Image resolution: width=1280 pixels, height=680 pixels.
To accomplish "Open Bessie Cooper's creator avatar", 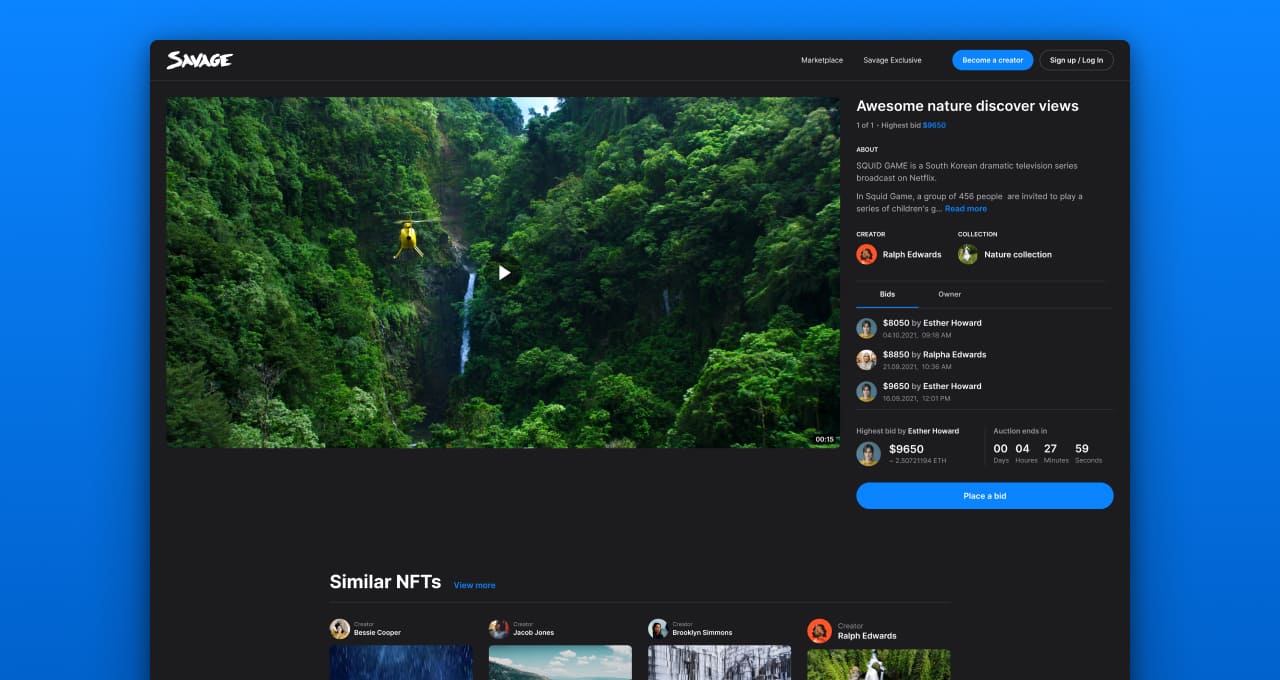I will tap(340, 629).
